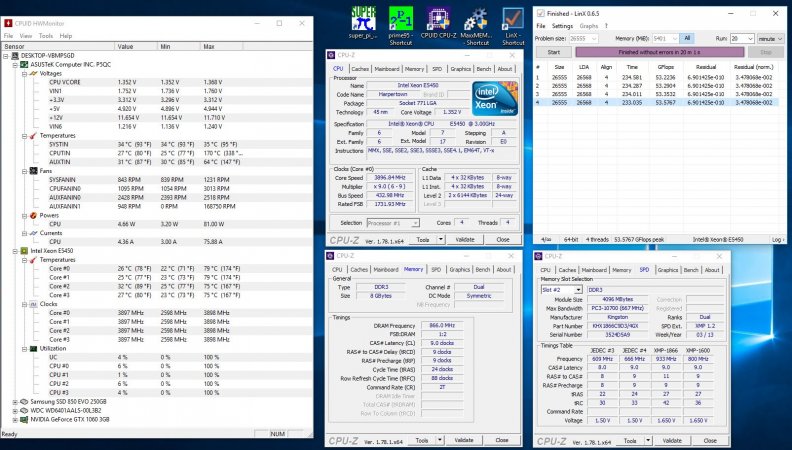Open the LinX Shortcut desktop icon
The height and width of the screenshot is (450, 792).
[513, 25]
